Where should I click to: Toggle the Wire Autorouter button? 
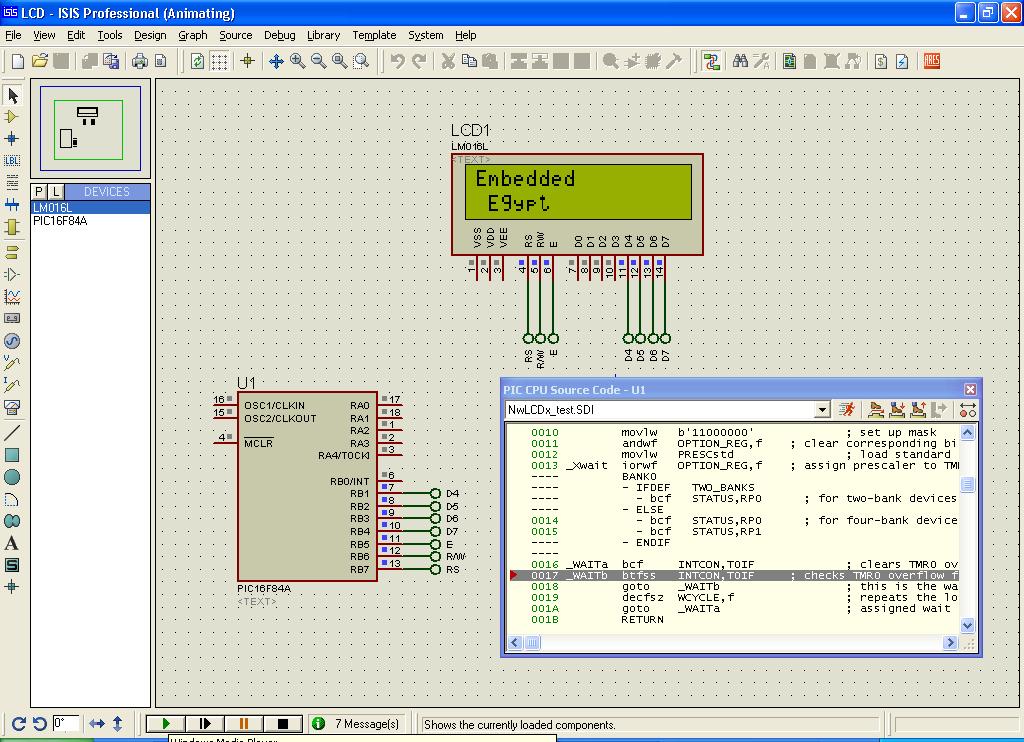[x=711, y=61]
